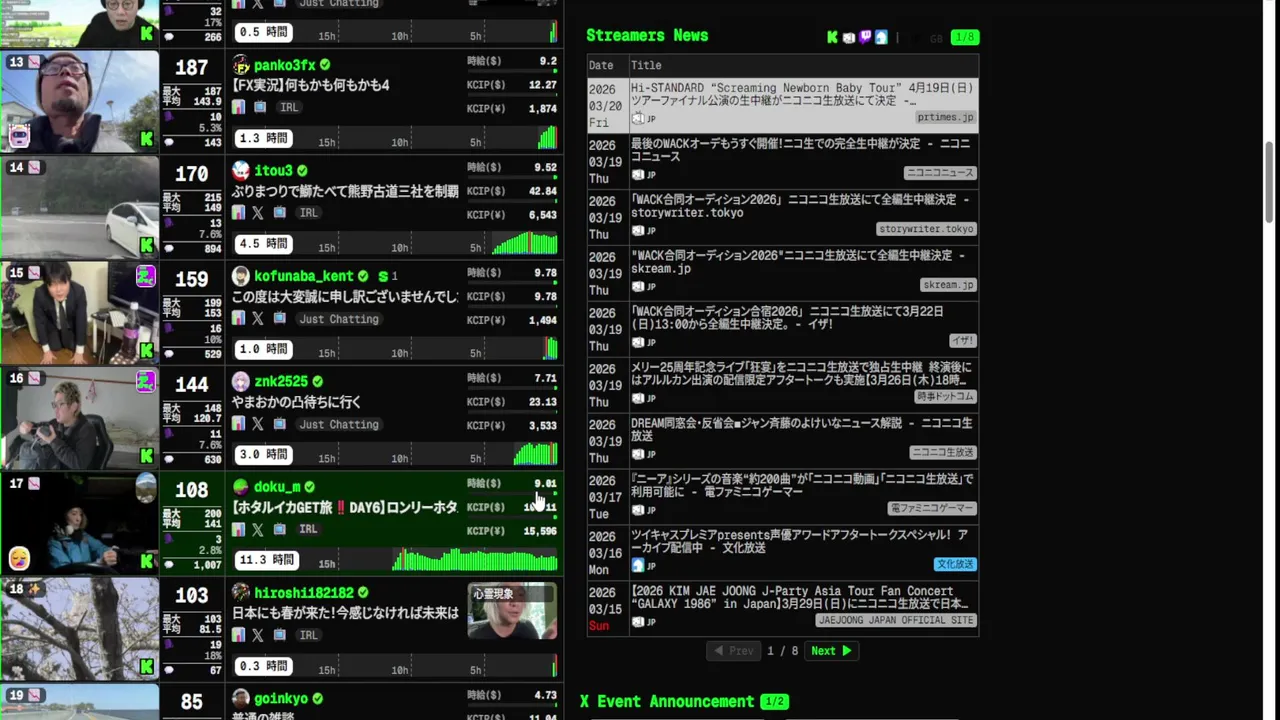Open X profile icon in itou3 row

[258, 213]
